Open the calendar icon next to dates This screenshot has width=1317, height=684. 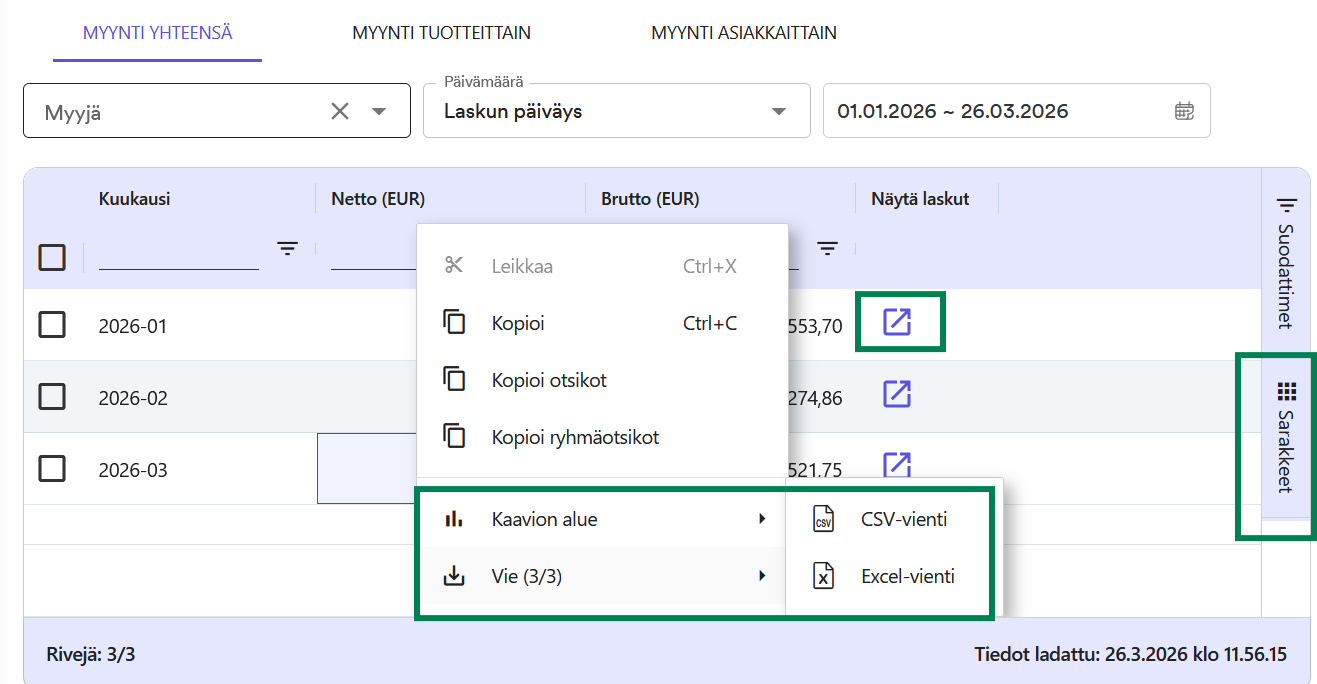[1183, 111]
